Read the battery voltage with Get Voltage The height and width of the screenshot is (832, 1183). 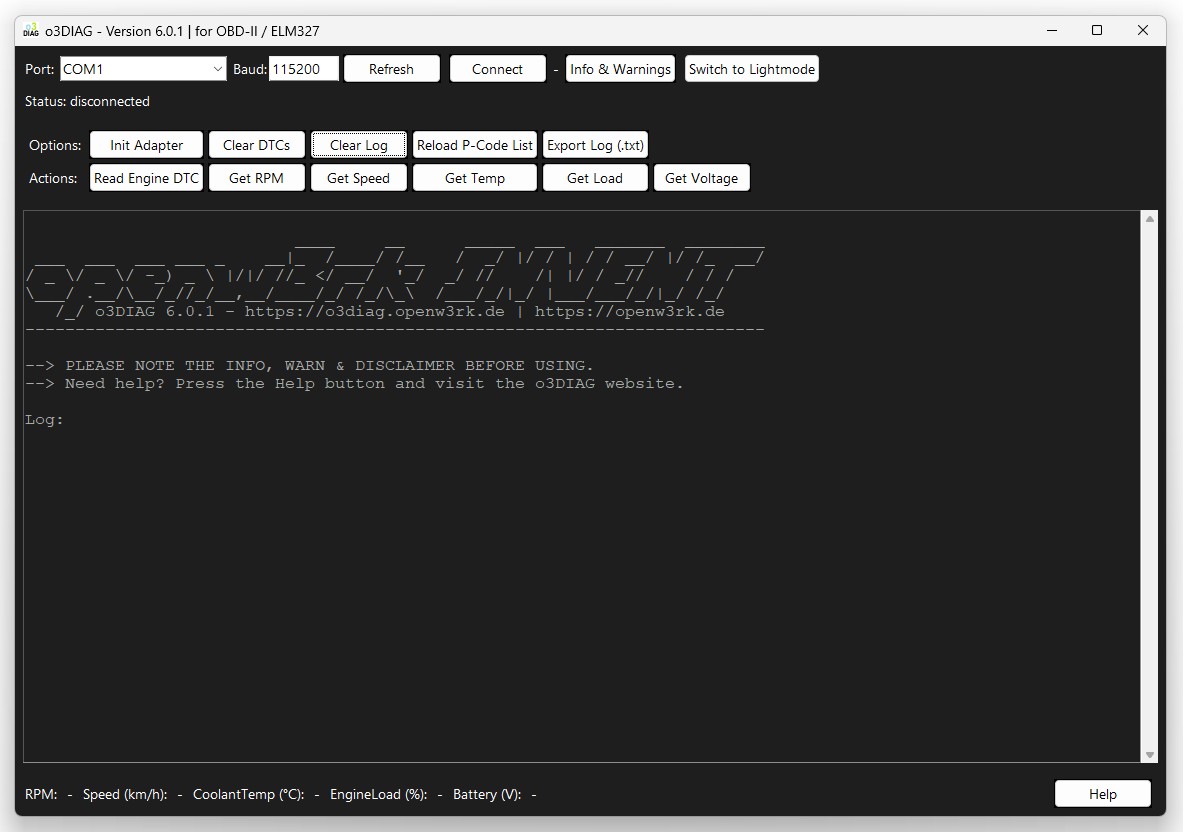(x=701, y=177)
